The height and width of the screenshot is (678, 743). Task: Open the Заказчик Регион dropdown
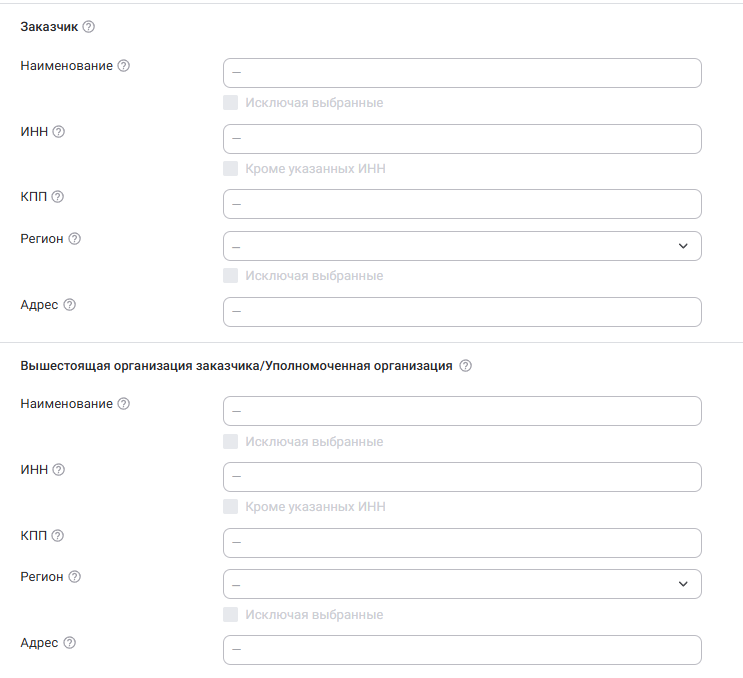462,246
